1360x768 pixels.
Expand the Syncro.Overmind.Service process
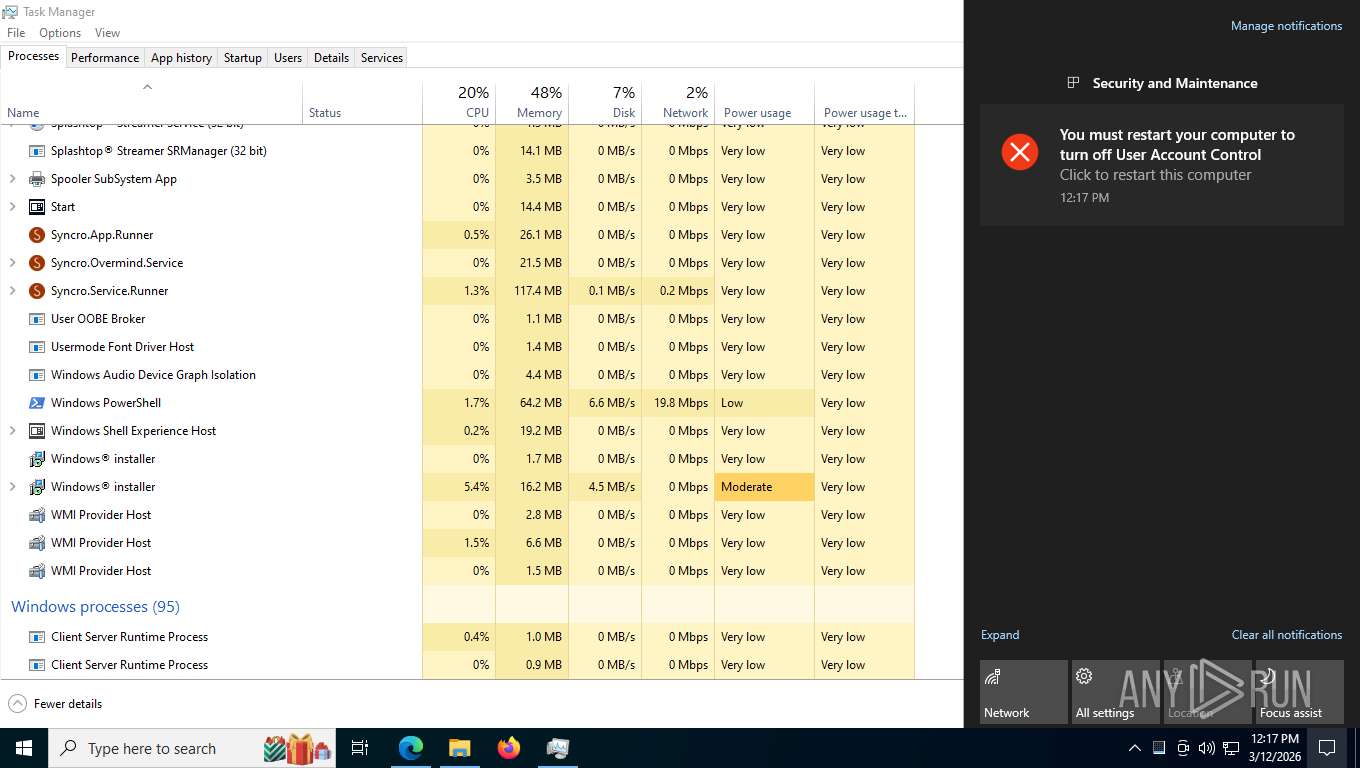pyautogui.click(x=12, y=263)
